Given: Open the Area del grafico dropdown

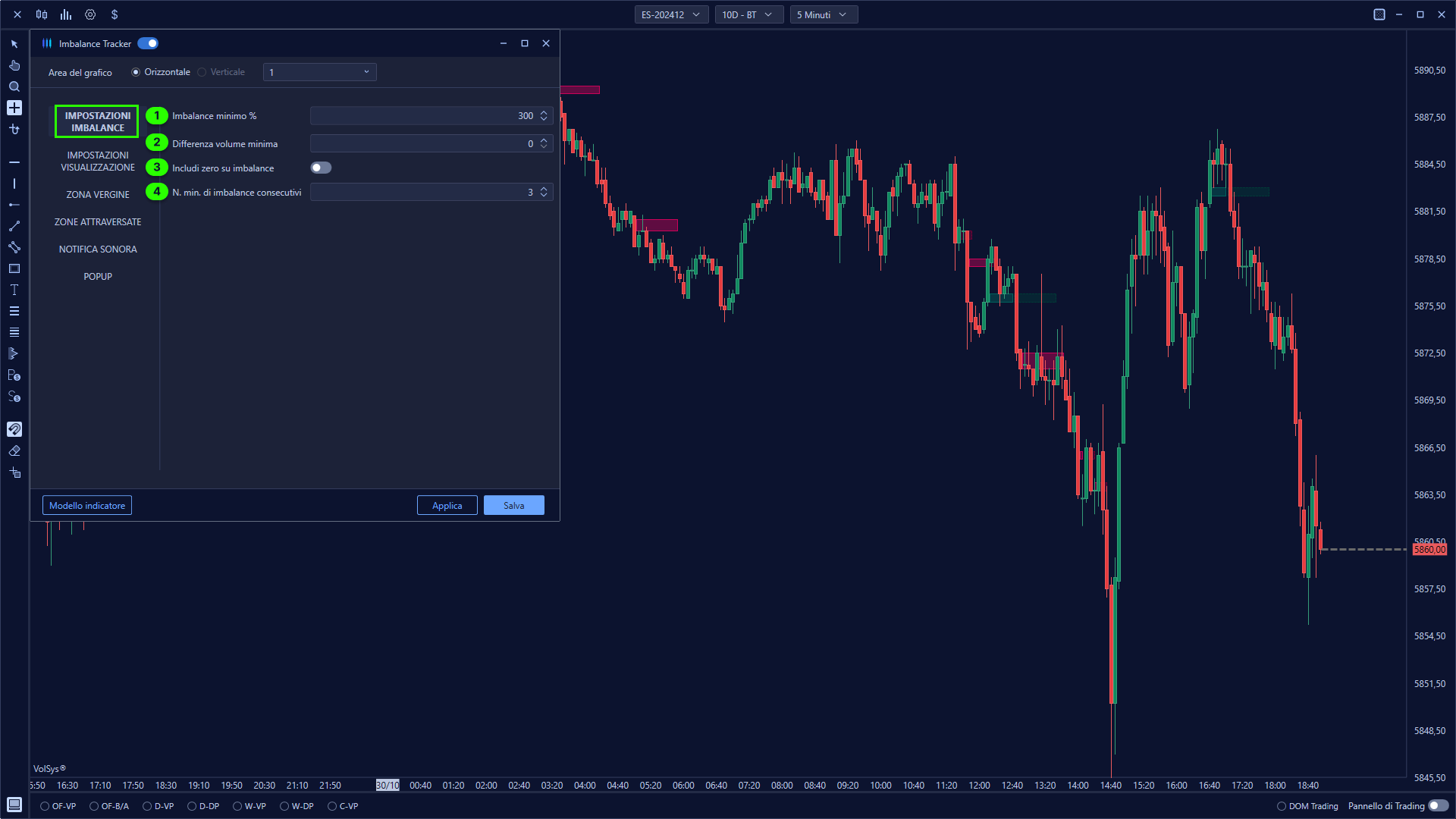Looking at the screenshot, I should click(x=319, y=72).
